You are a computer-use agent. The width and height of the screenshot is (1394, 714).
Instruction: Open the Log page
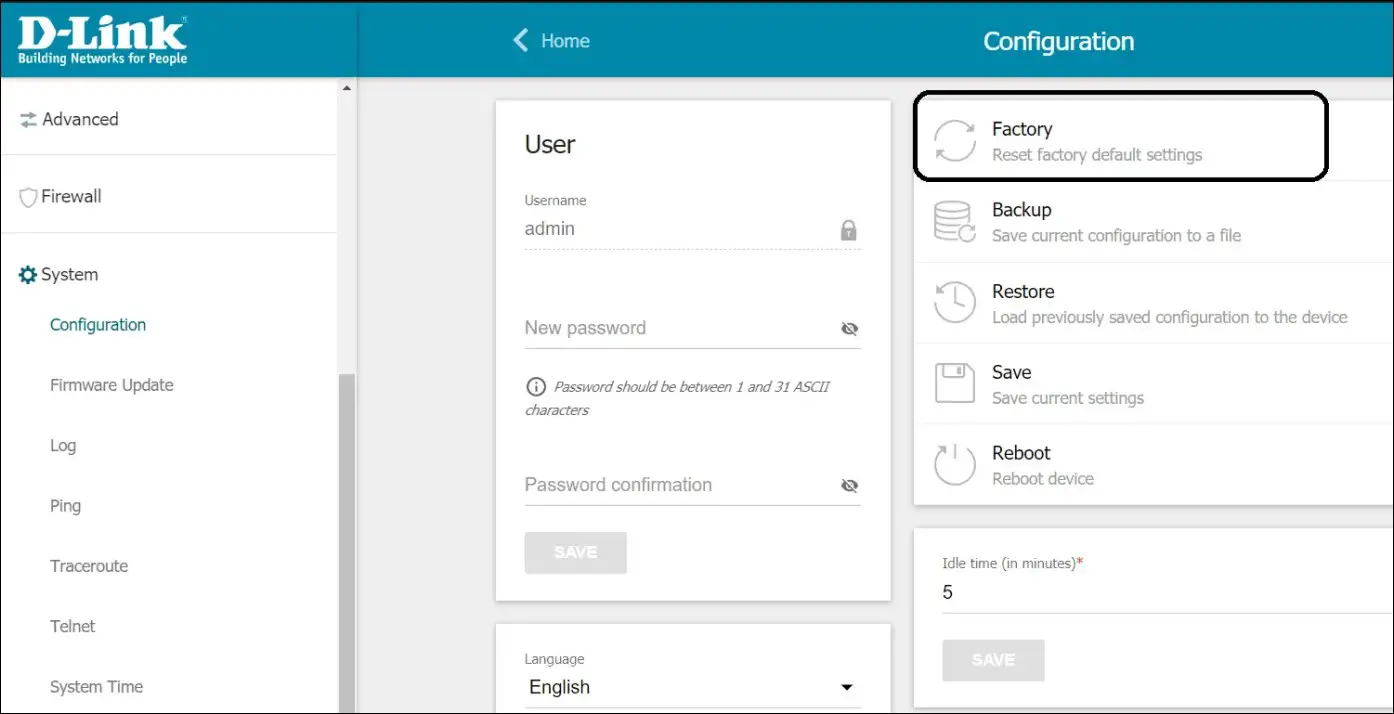(63, 446)
